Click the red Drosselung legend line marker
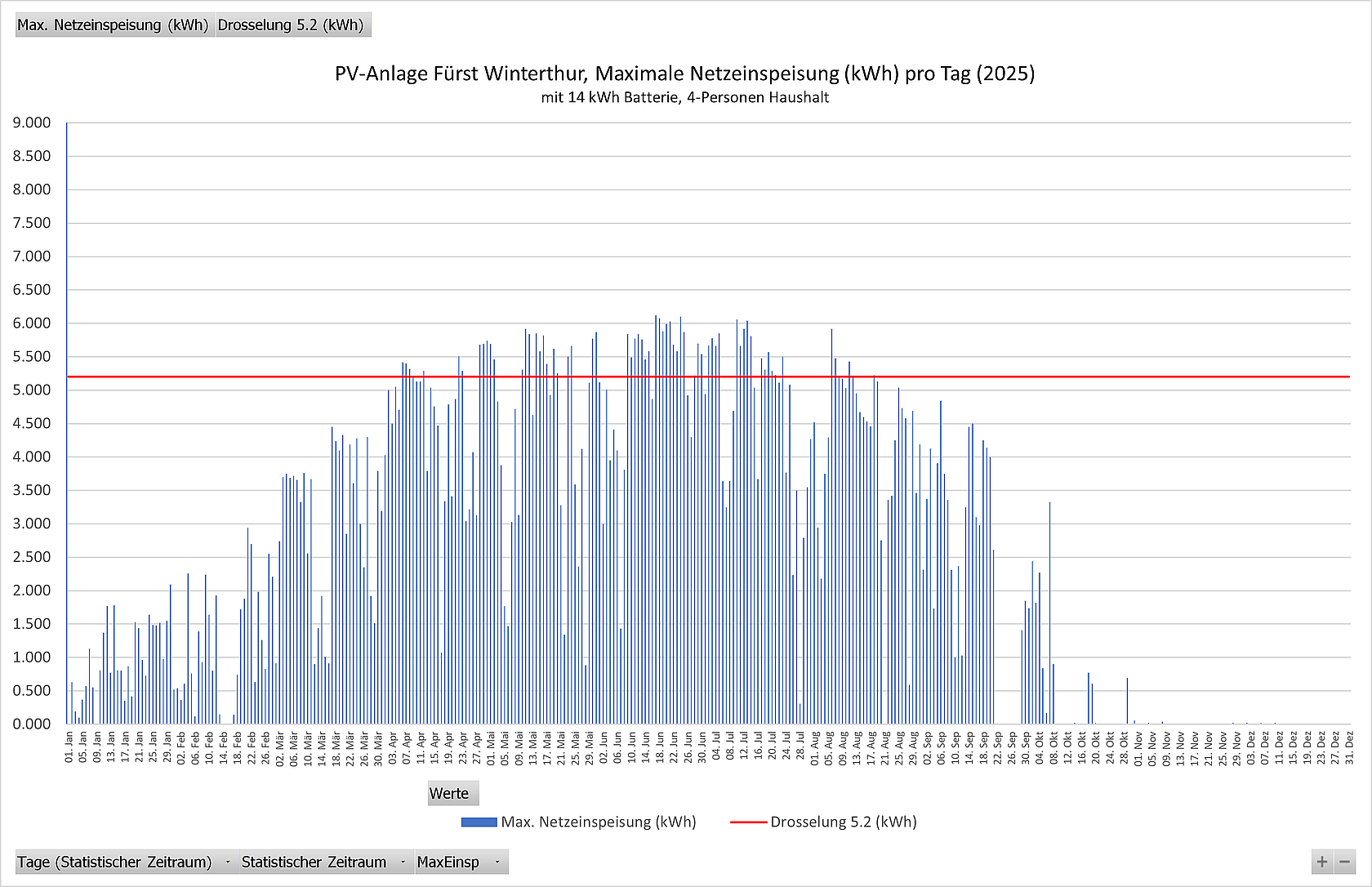 (748, 822)
